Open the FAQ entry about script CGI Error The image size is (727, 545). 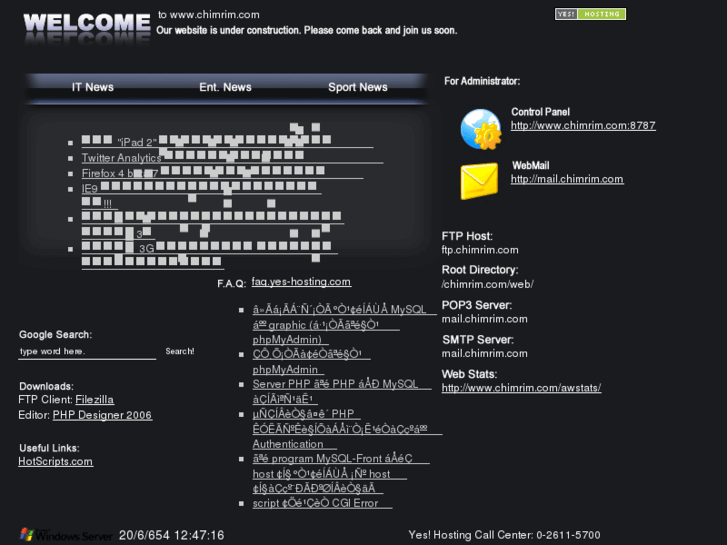[322, 503]
